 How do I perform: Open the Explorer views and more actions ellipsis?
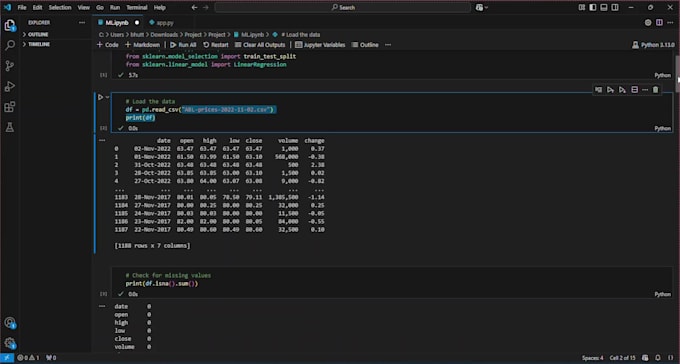point(82,23)
